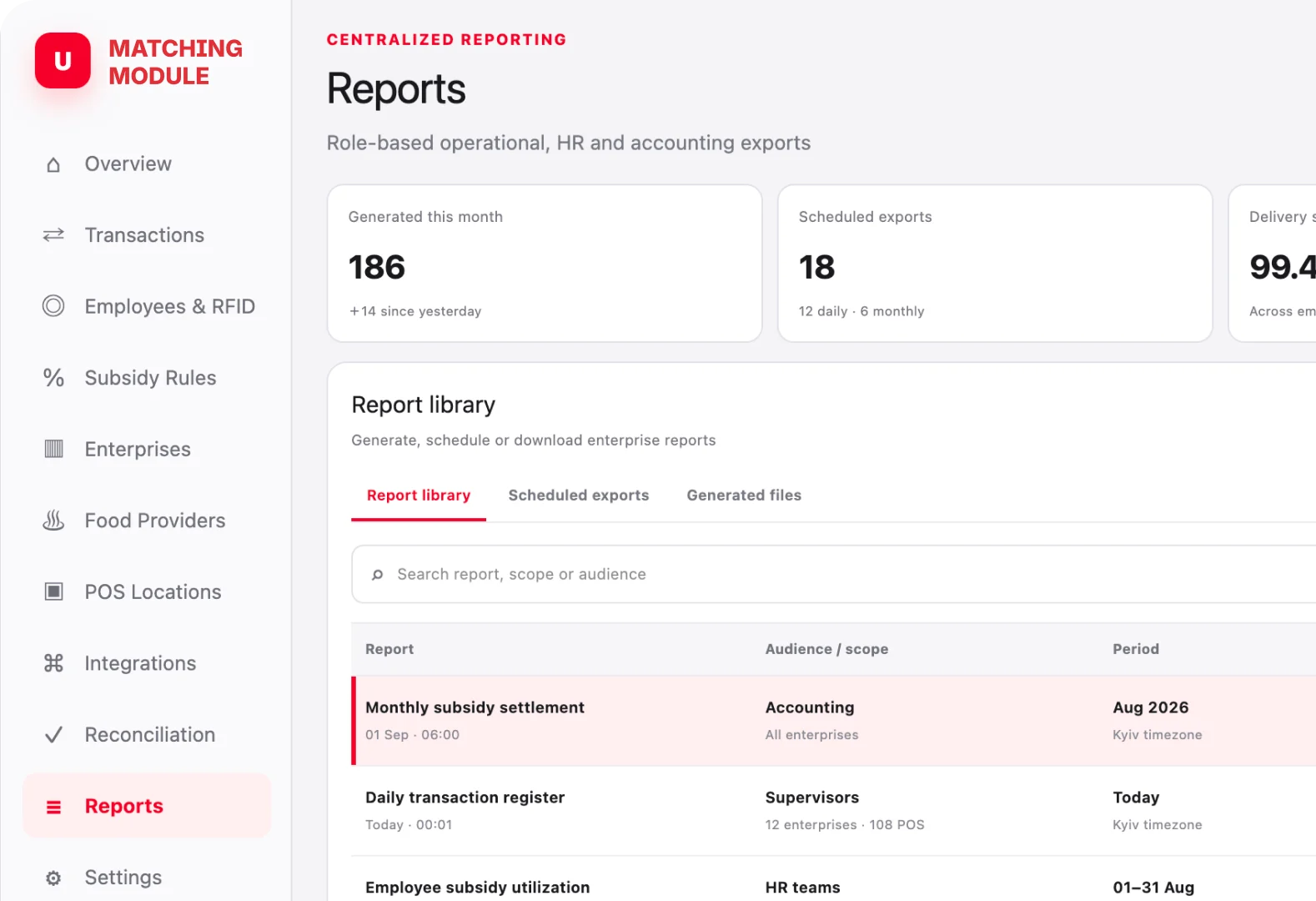
Task: Click the HR teams audience cell
Action: [803, 888]
